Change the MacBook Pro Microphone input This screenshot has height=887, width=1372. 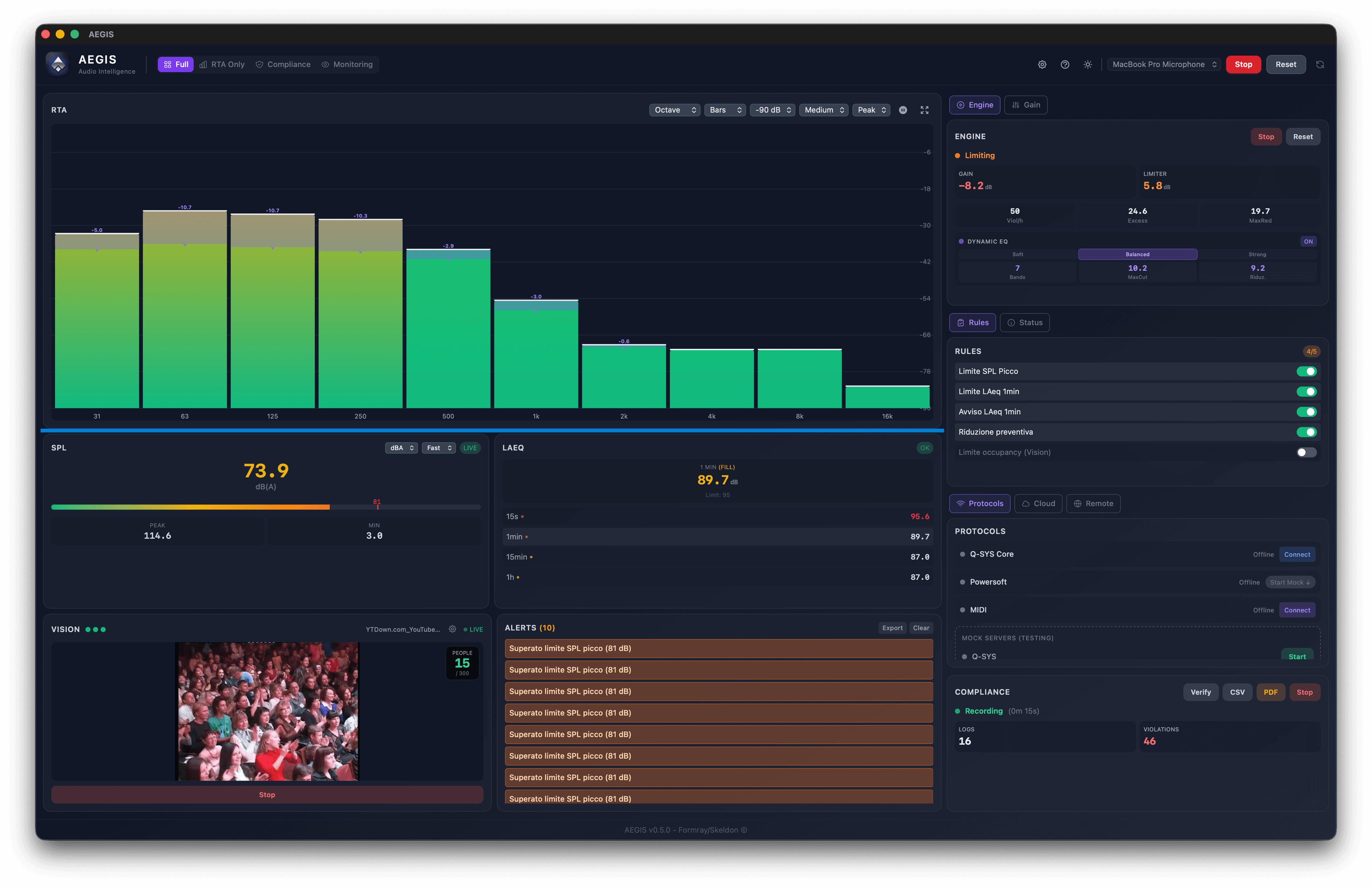1163,65
